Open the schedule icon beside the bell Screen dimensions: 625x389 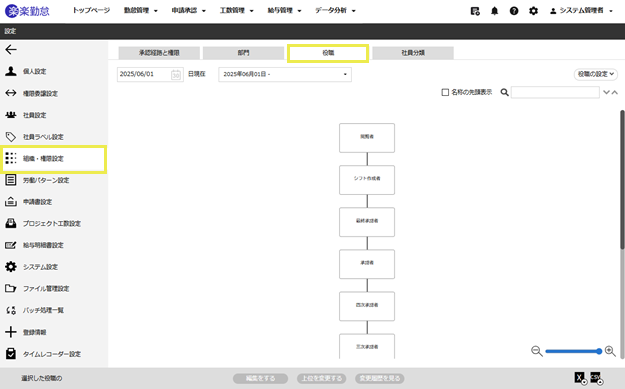point(475,11)
